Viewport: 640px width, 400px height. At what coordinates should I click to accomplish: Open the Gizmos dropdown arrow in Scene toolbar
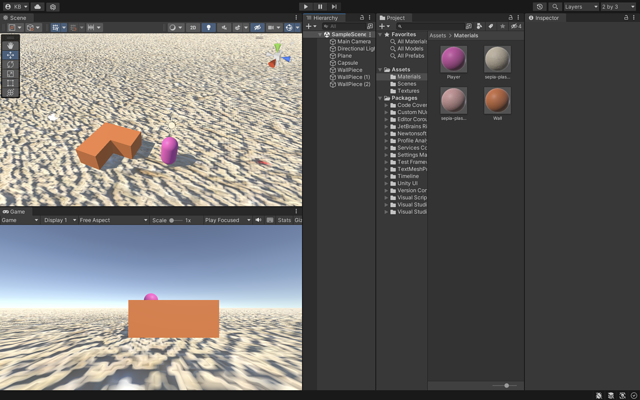click(298, 27)
